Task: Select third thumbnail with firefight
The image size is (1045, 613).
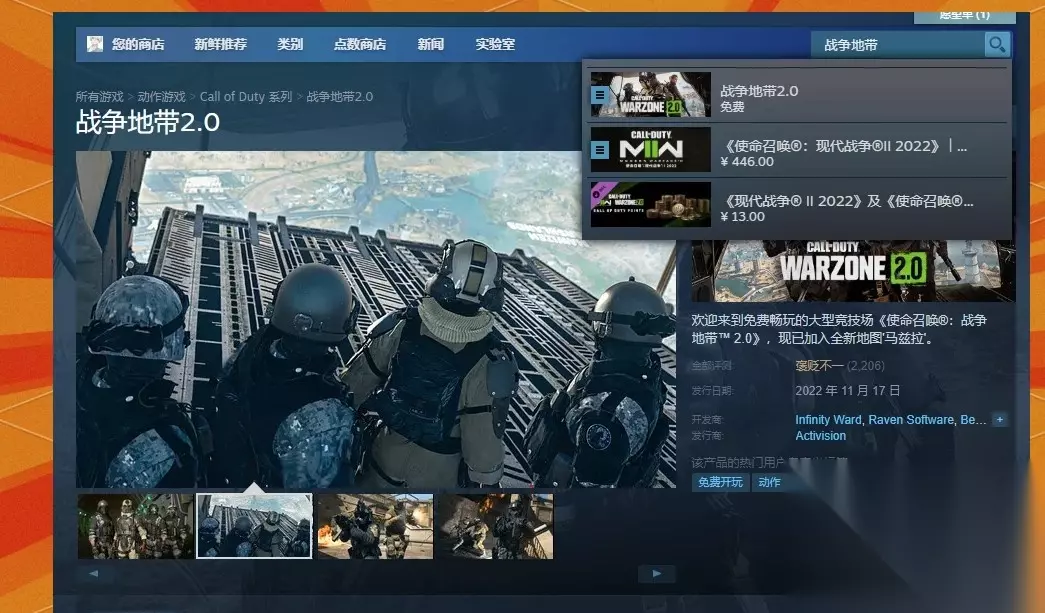Action: click(375, 526)
